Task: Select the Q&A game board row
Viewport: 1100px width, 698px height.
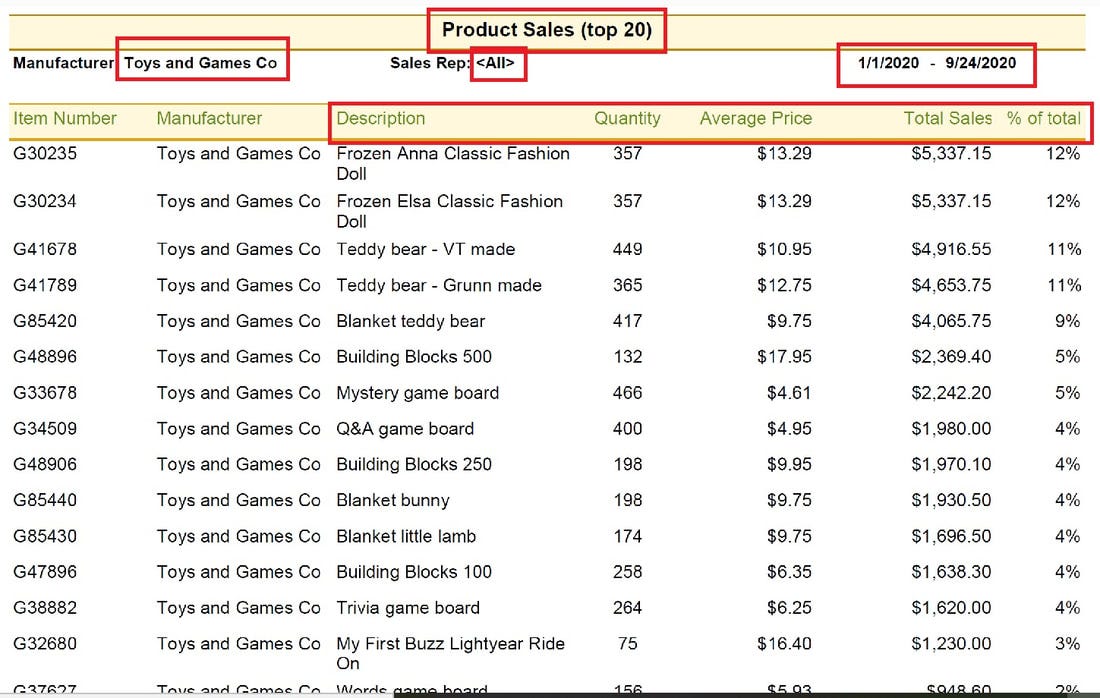Action: (x=546, y=429)
